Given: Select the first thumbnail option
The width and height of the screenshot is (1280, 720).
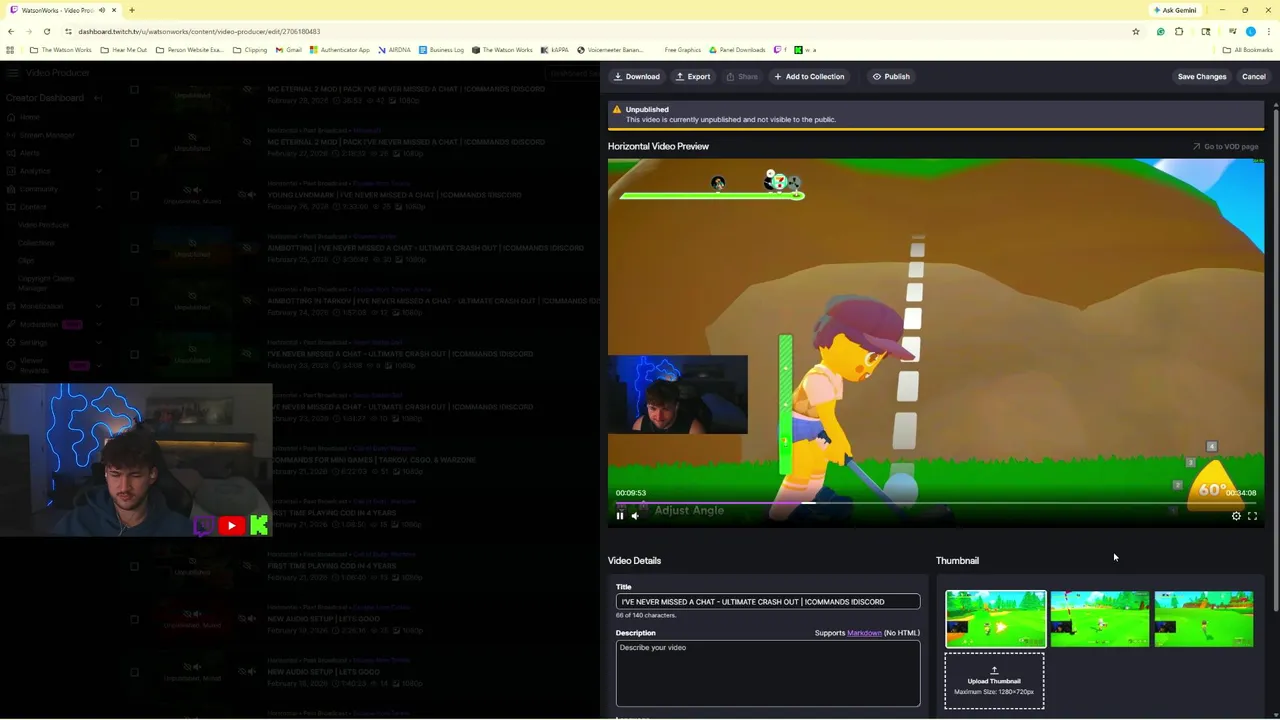Looking at the screenshot, I should tap(995, 619).
